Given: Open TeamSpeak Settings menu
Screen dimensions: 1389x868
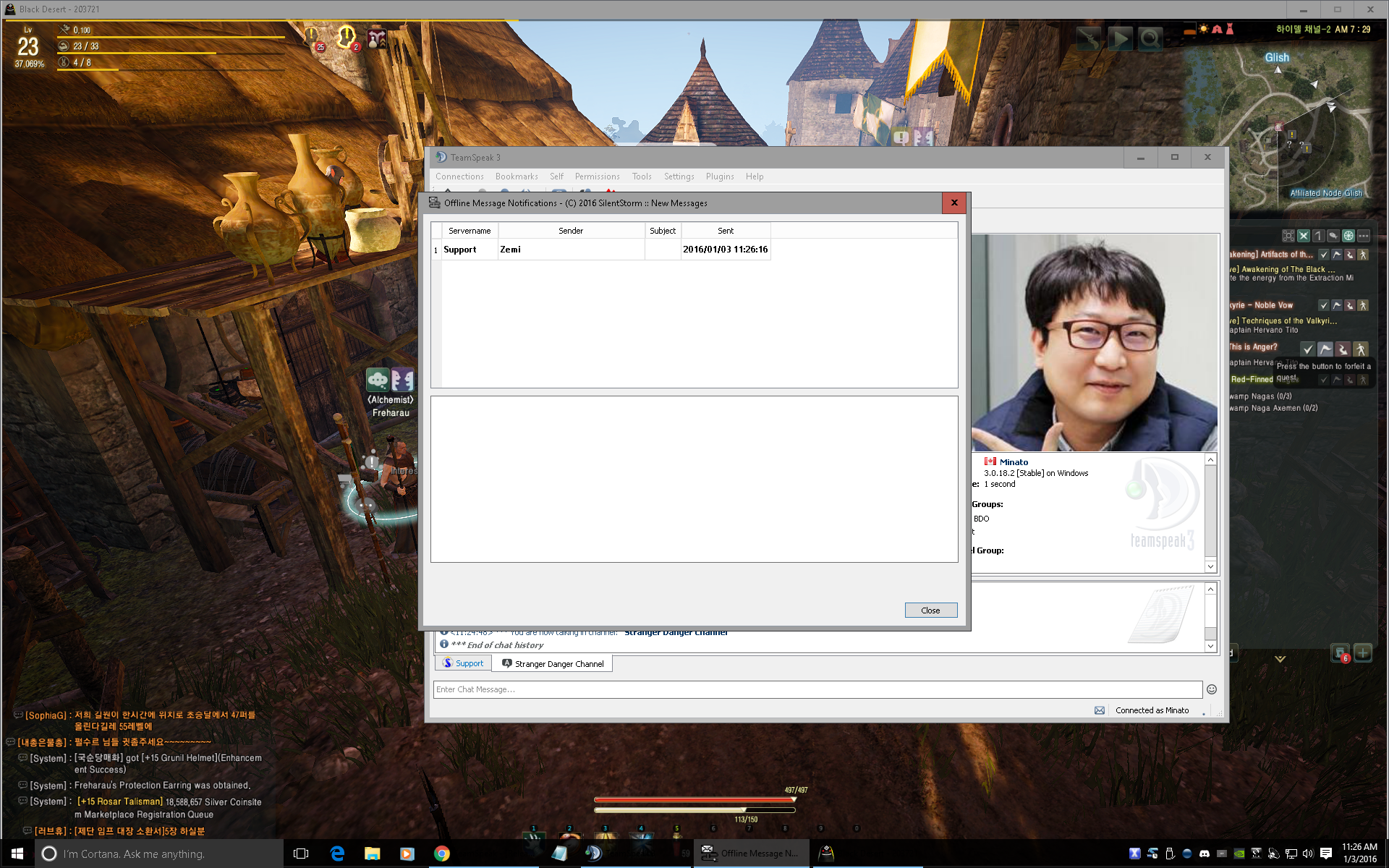Looking at the screenshot, I should coord(679,176).
